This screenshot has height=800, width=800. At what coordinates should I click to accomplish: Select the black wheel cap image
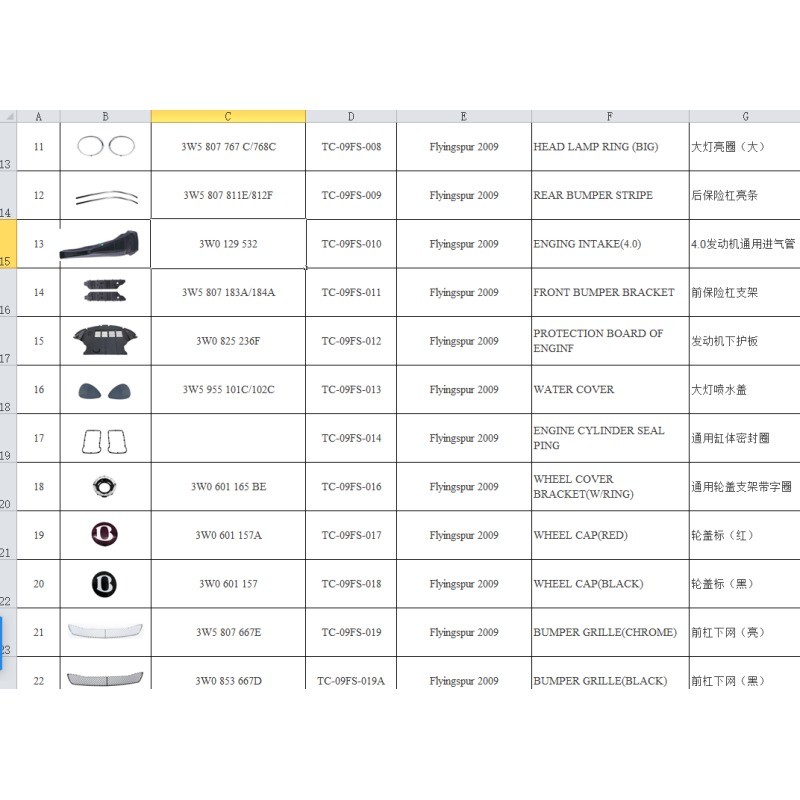pos(105,583)
